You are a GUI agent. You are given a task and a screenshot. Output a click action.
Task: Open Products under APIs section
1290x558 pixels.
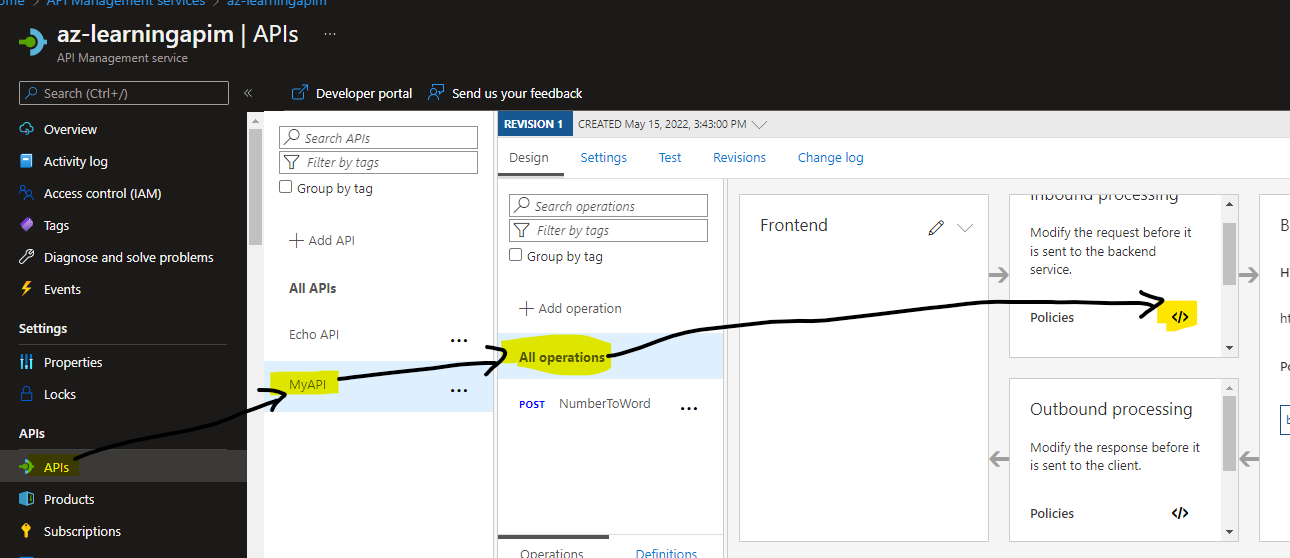pos(69,499)
